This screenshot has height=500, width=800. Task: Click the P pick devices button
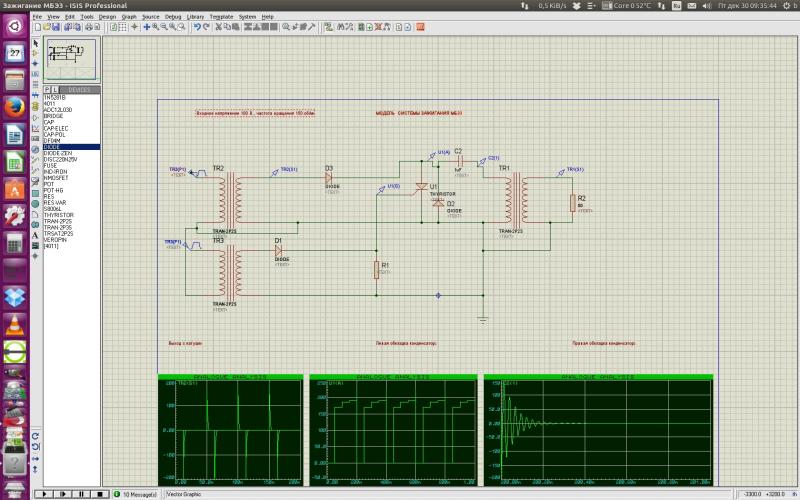pyautogui.click(x=46, y=89)
